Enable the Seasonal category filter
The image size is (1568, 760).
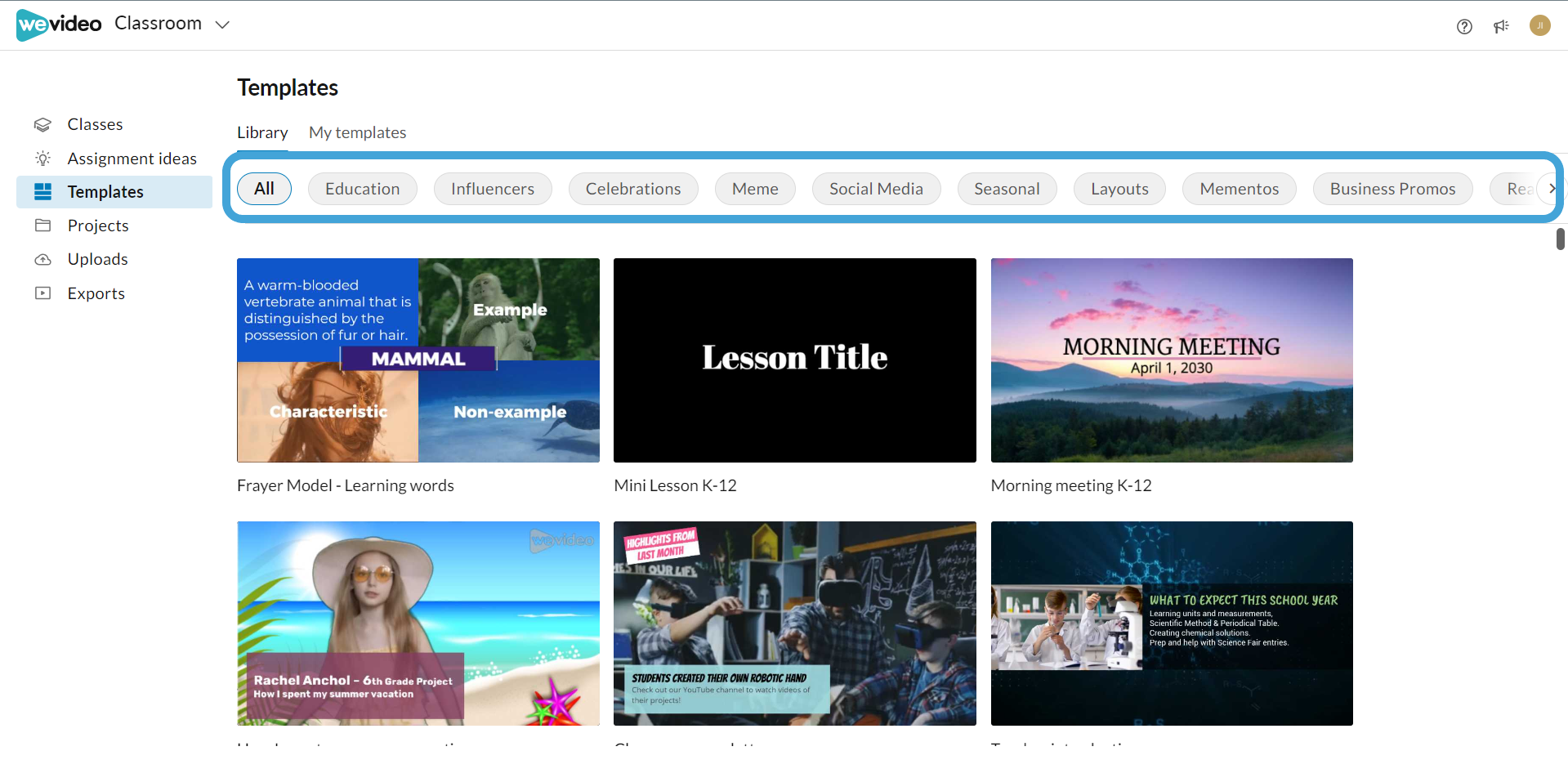(1007, 188)
